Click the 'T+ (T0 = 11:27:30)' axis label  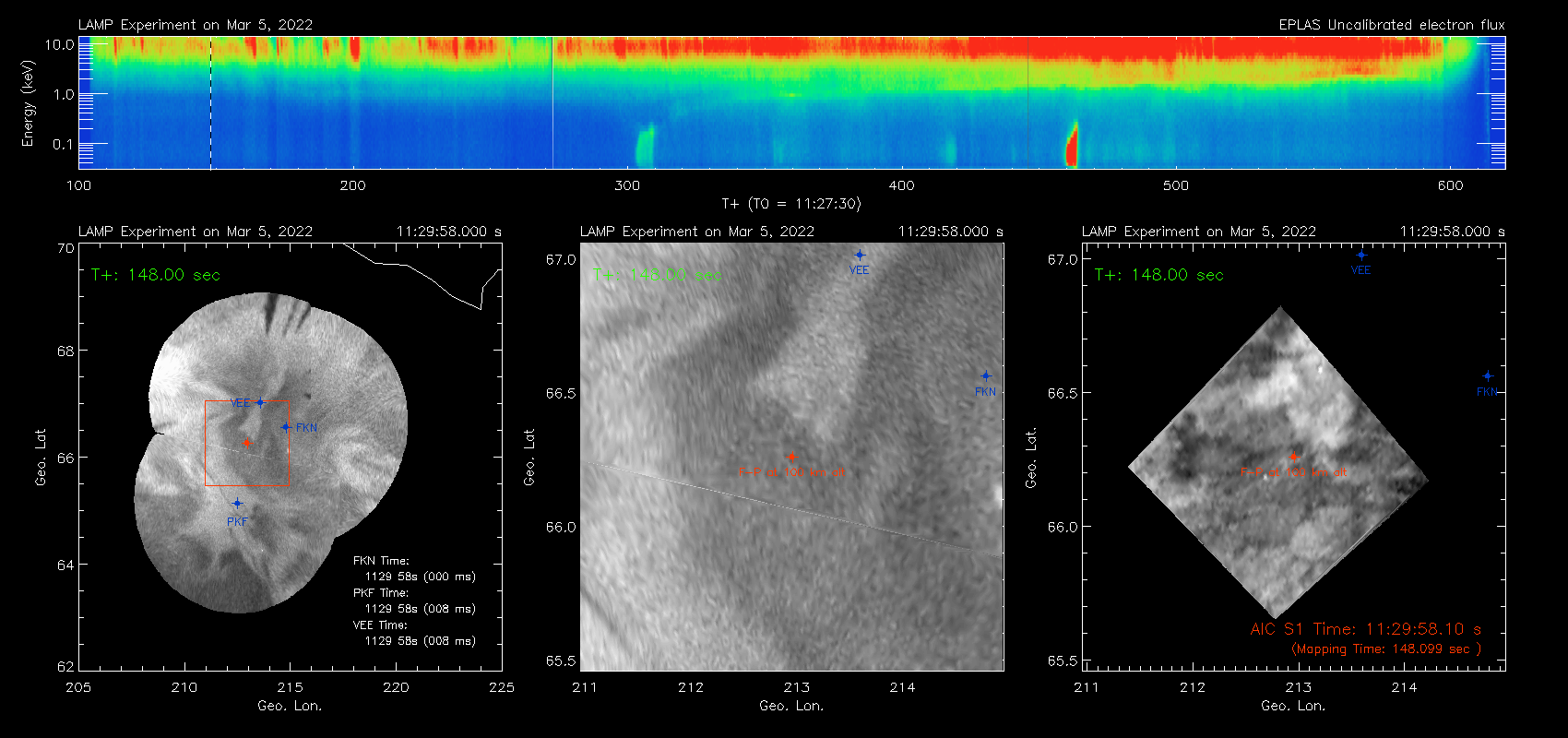point(791,204)
